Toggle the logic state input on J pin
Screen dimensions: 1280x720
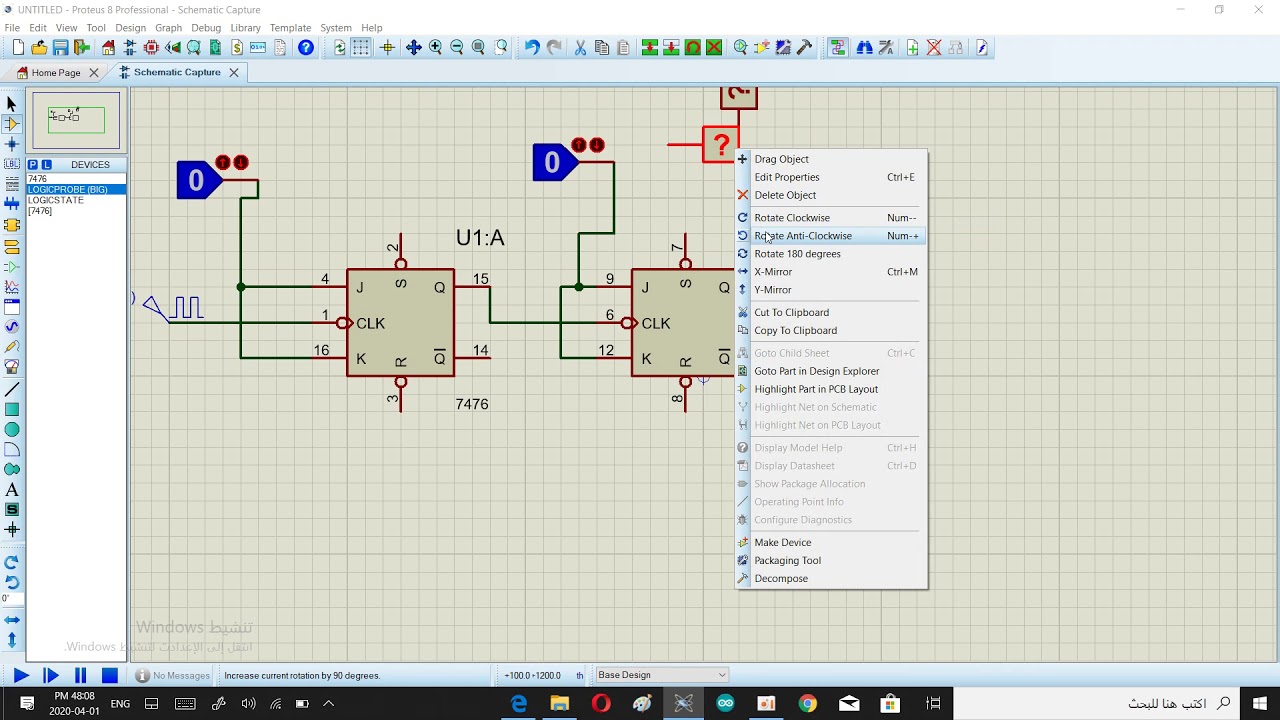[x=199, y=180]
